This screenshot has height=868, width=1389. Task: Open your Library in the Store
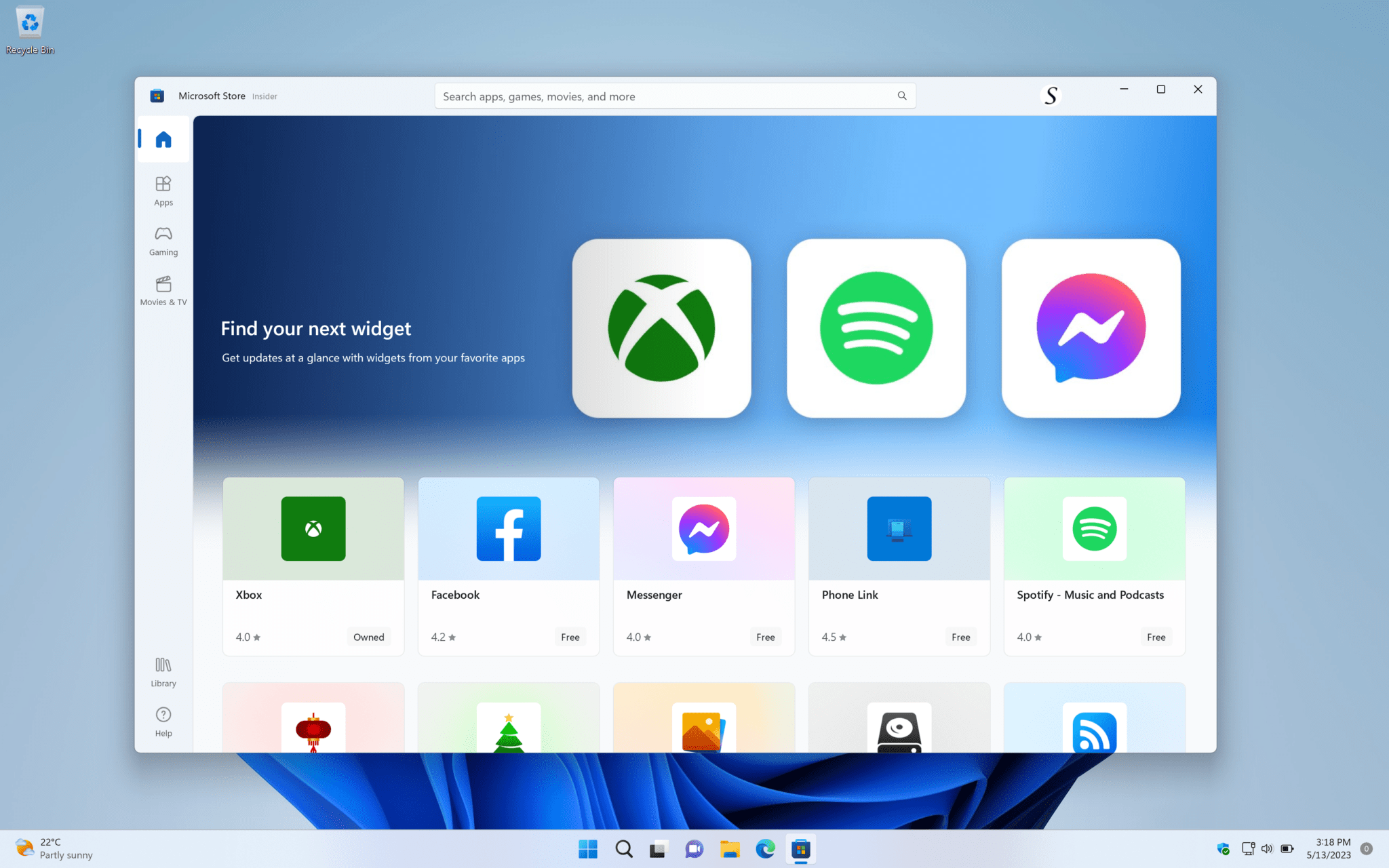(163, 671)
